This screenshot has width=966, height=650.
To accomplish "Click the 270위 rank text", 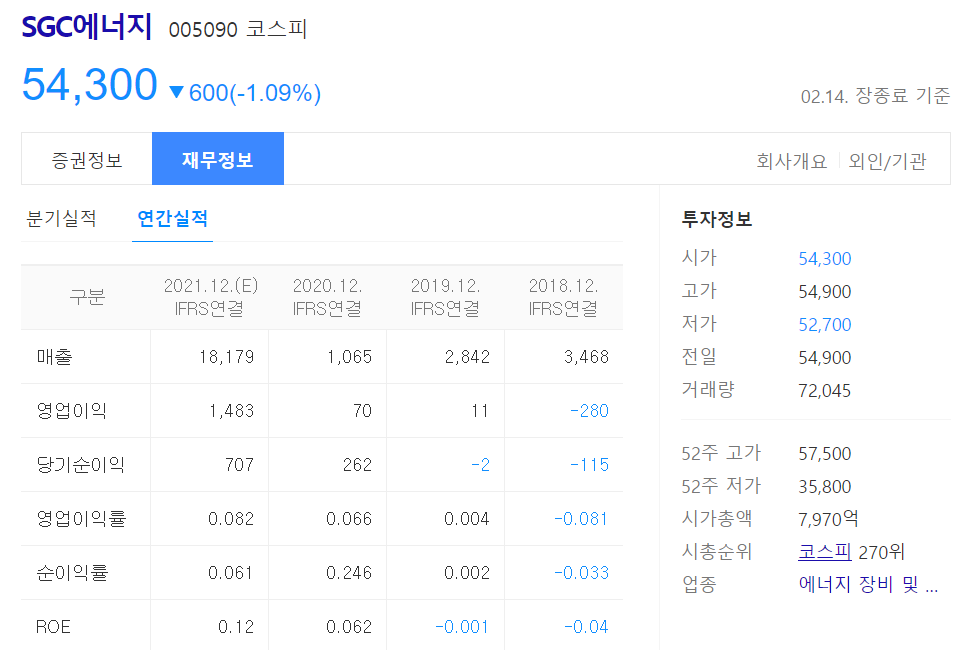I will click(x=882, y=552).
